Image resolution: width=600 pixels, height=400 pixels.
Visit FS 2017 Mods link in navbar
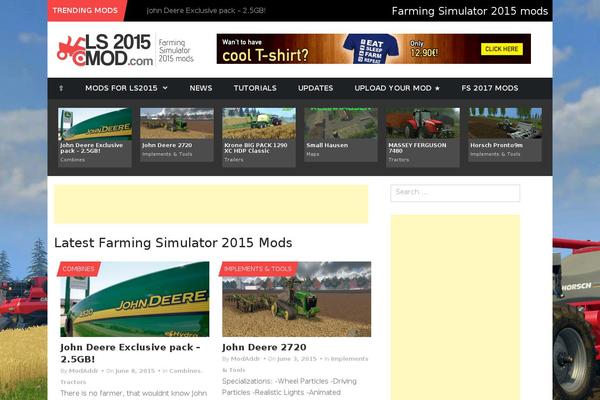tap(489, 88)
